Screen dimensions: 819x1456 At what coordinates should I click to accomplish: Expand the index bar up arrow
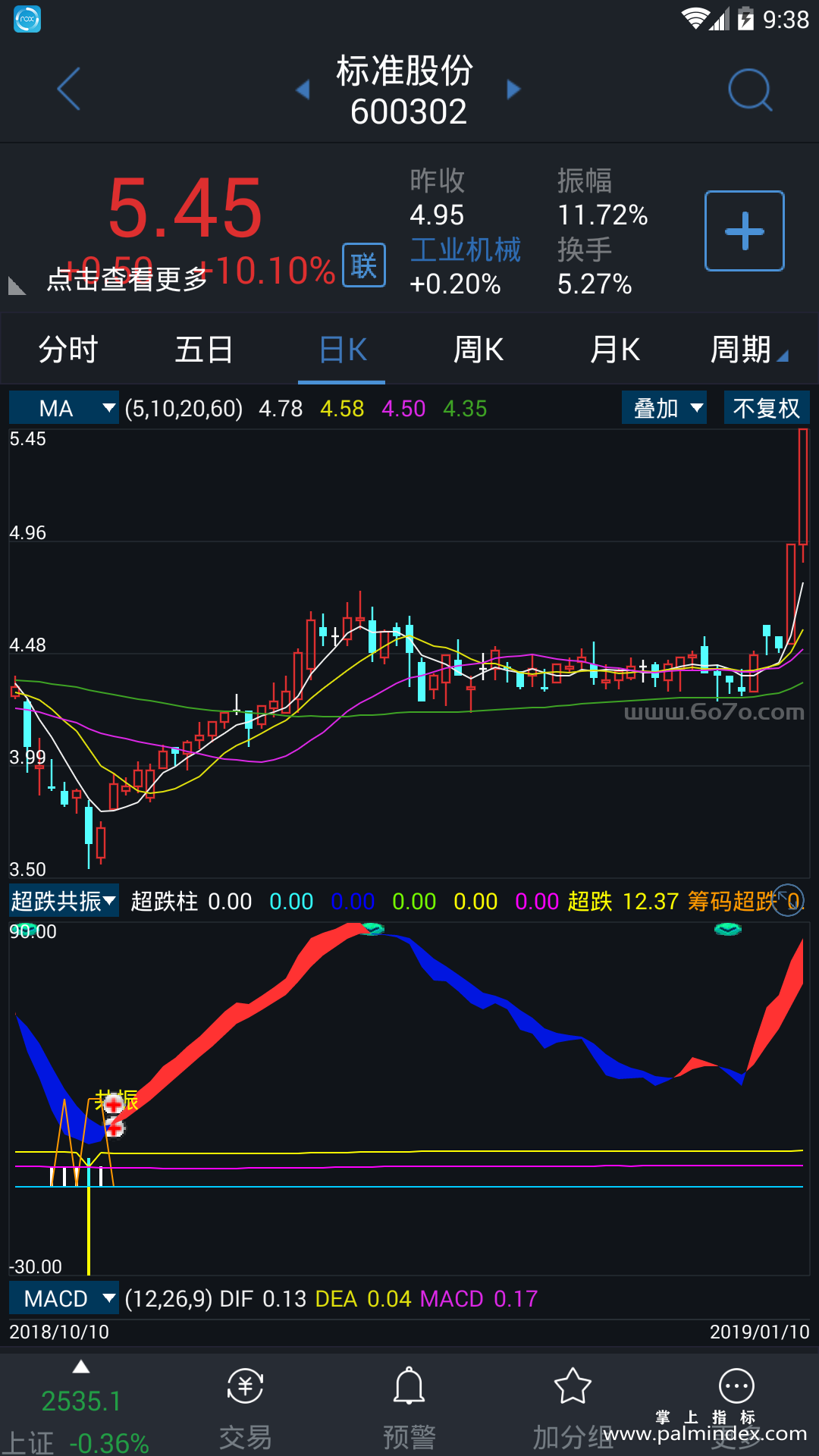click(81, 1367)
